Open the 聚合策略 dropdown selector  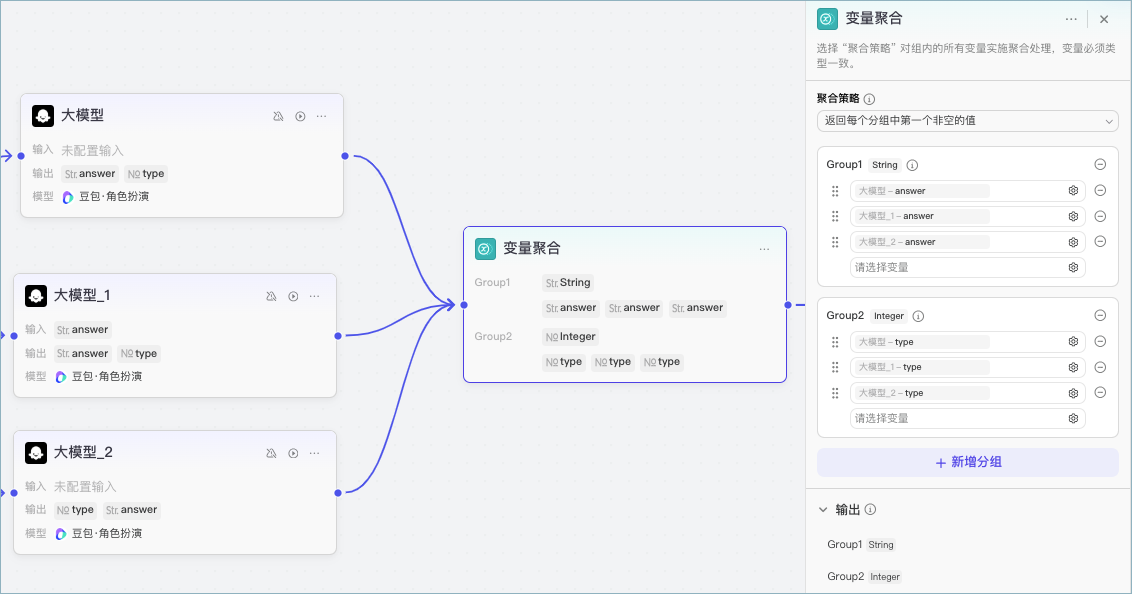(967, 121)
